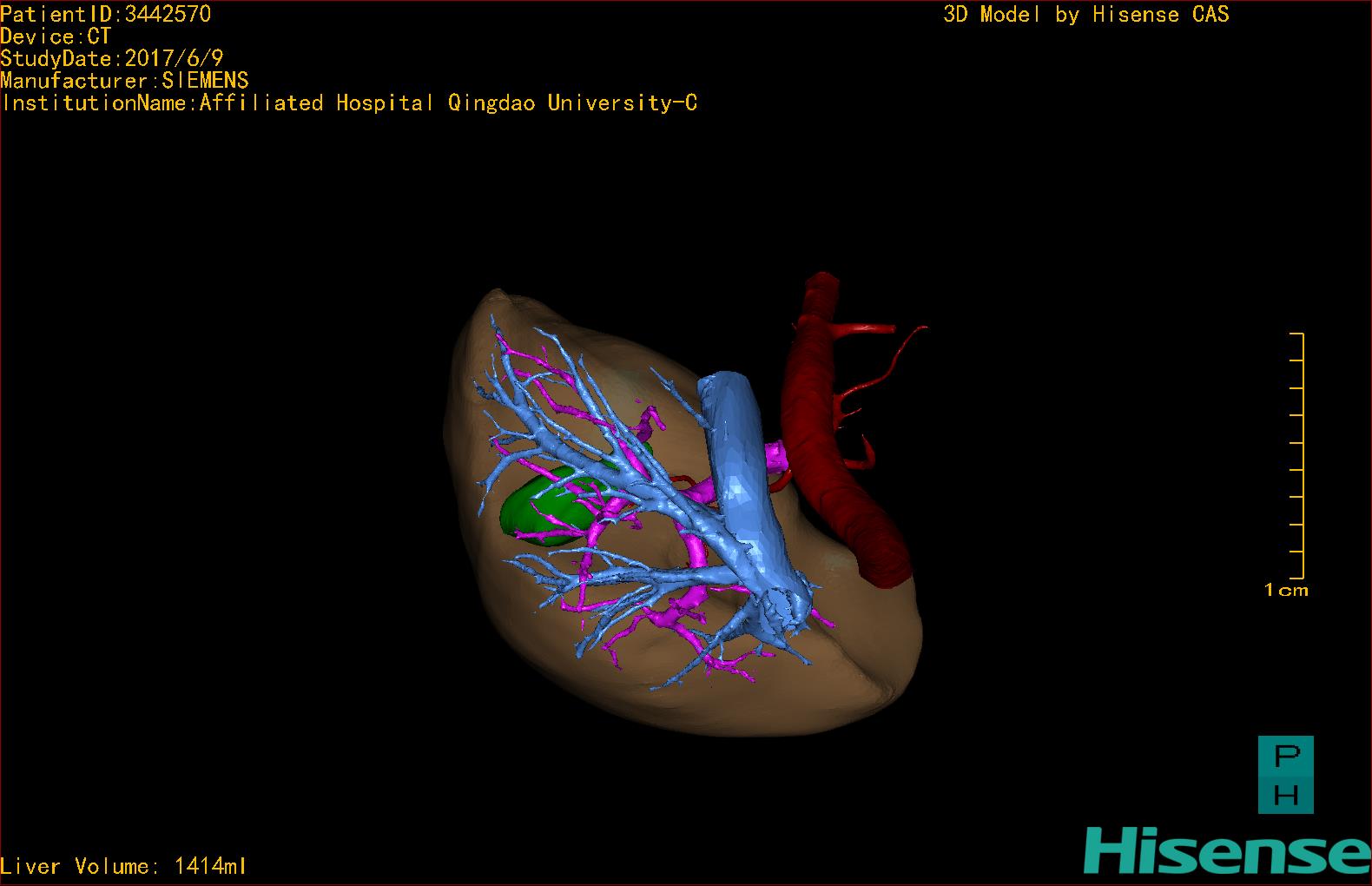Click the Liver Volume: 1414ml readout
The width and height of the screenshot is (1372, 886).
tap(123, 866)
